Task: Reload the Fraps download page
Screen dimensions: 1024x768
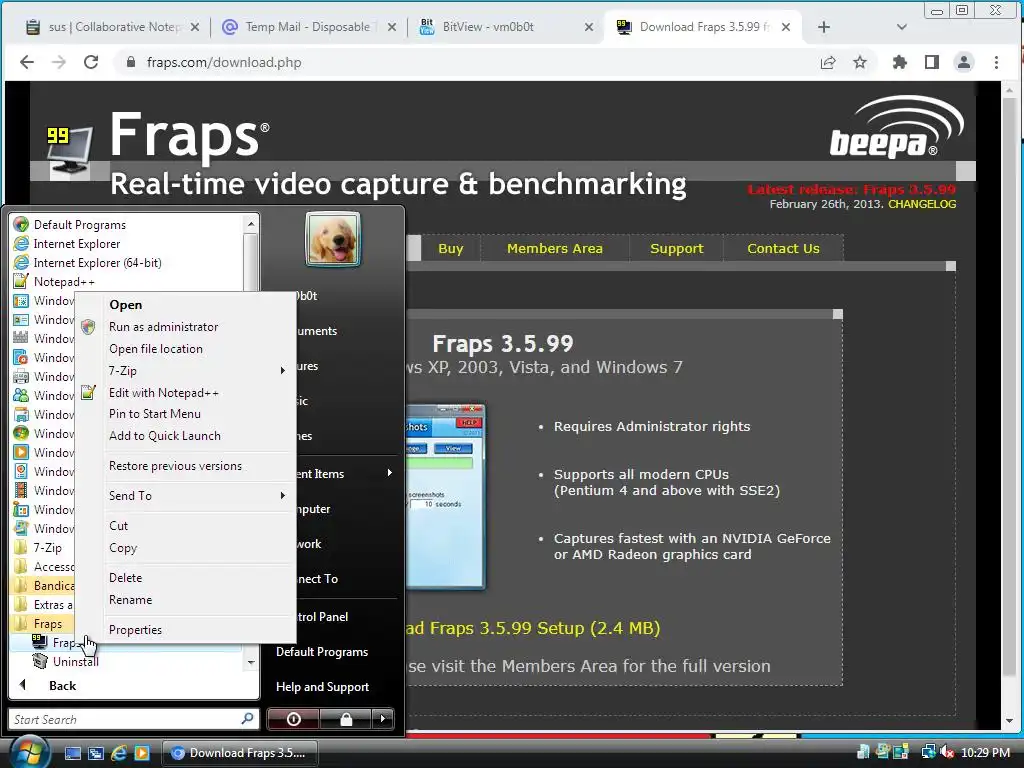Action: point(91,62)
